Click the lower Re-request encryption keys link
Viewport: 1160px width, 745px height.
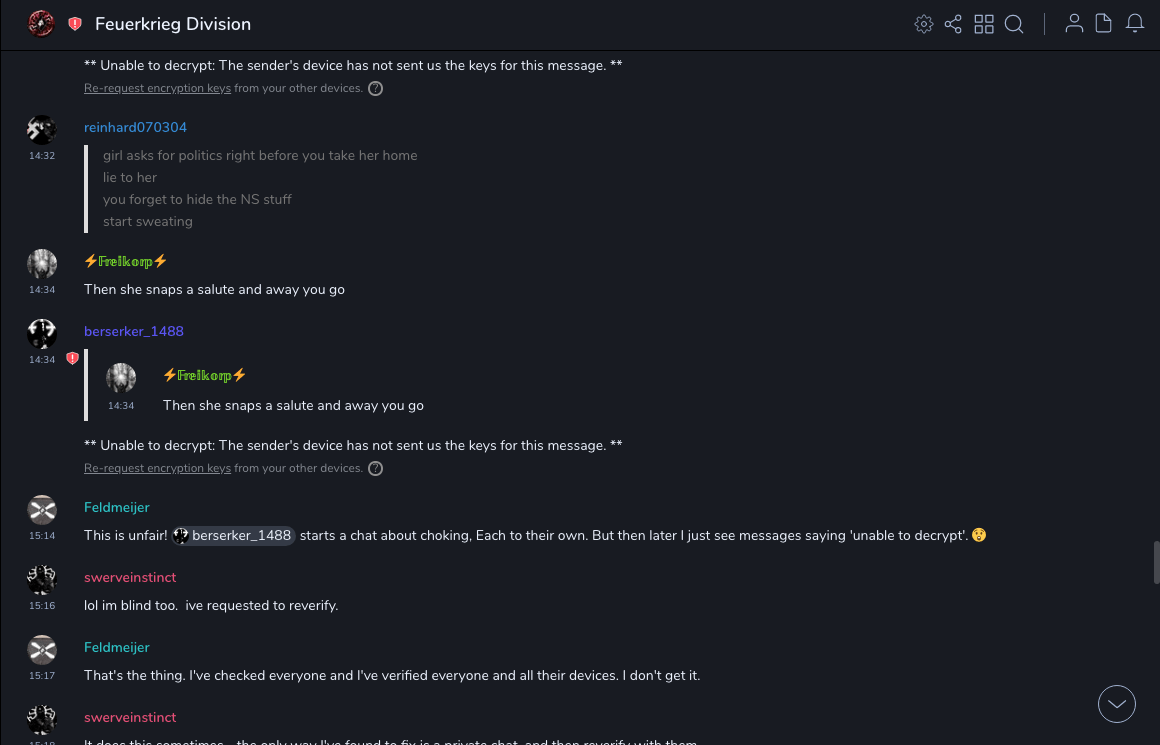[x=157, y=468]
